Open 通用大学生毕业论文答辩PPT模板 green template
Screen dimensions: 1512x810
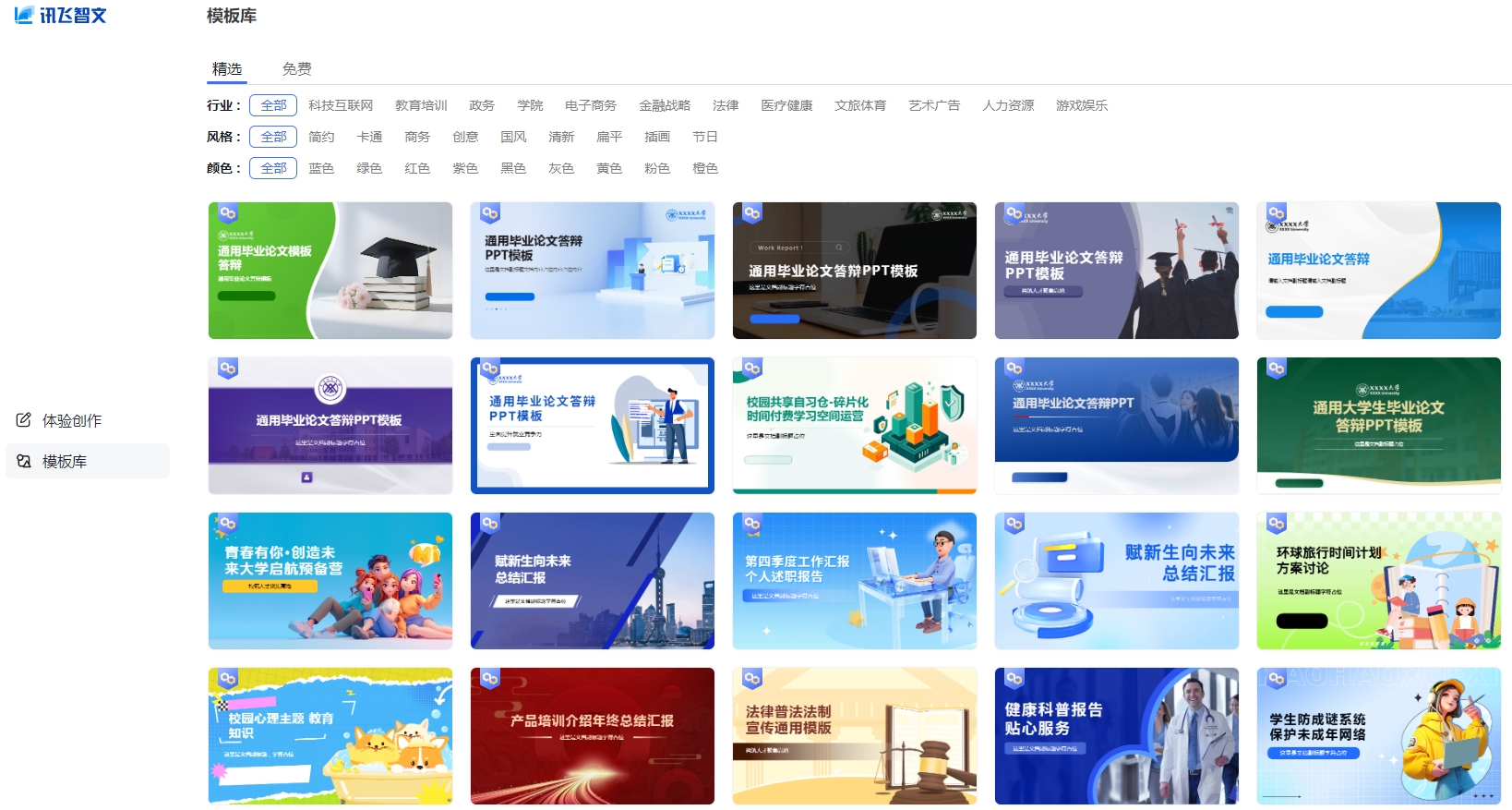point(1379,426)
